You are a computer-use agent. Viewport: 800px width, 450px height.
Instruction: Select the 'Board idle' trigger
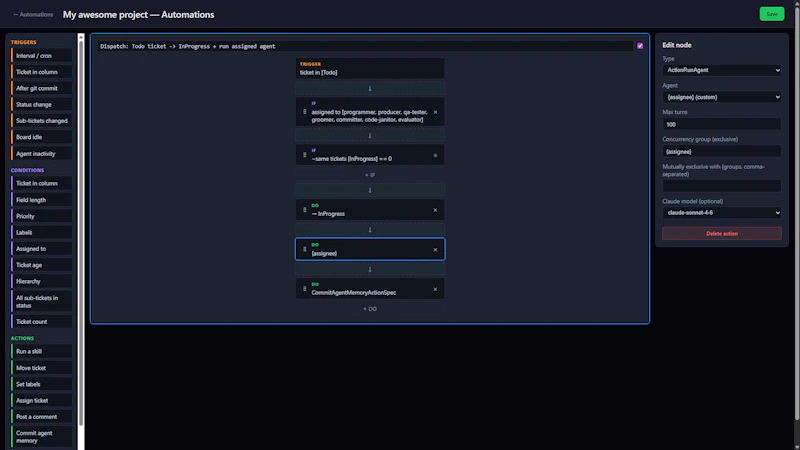(41, 137)
